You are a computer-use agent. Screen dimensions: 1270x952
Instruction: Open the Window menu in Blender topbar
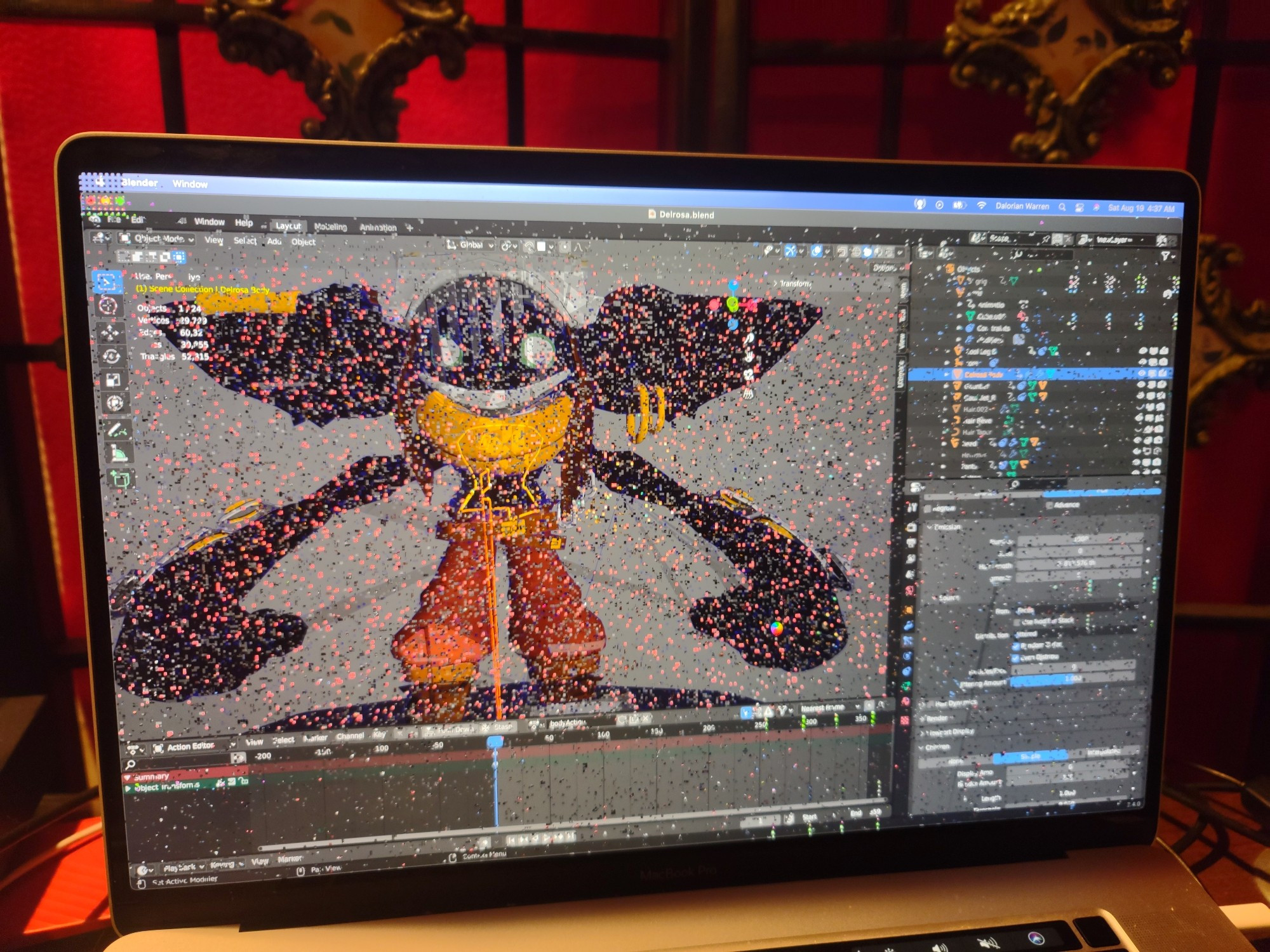tap(209, 221)
